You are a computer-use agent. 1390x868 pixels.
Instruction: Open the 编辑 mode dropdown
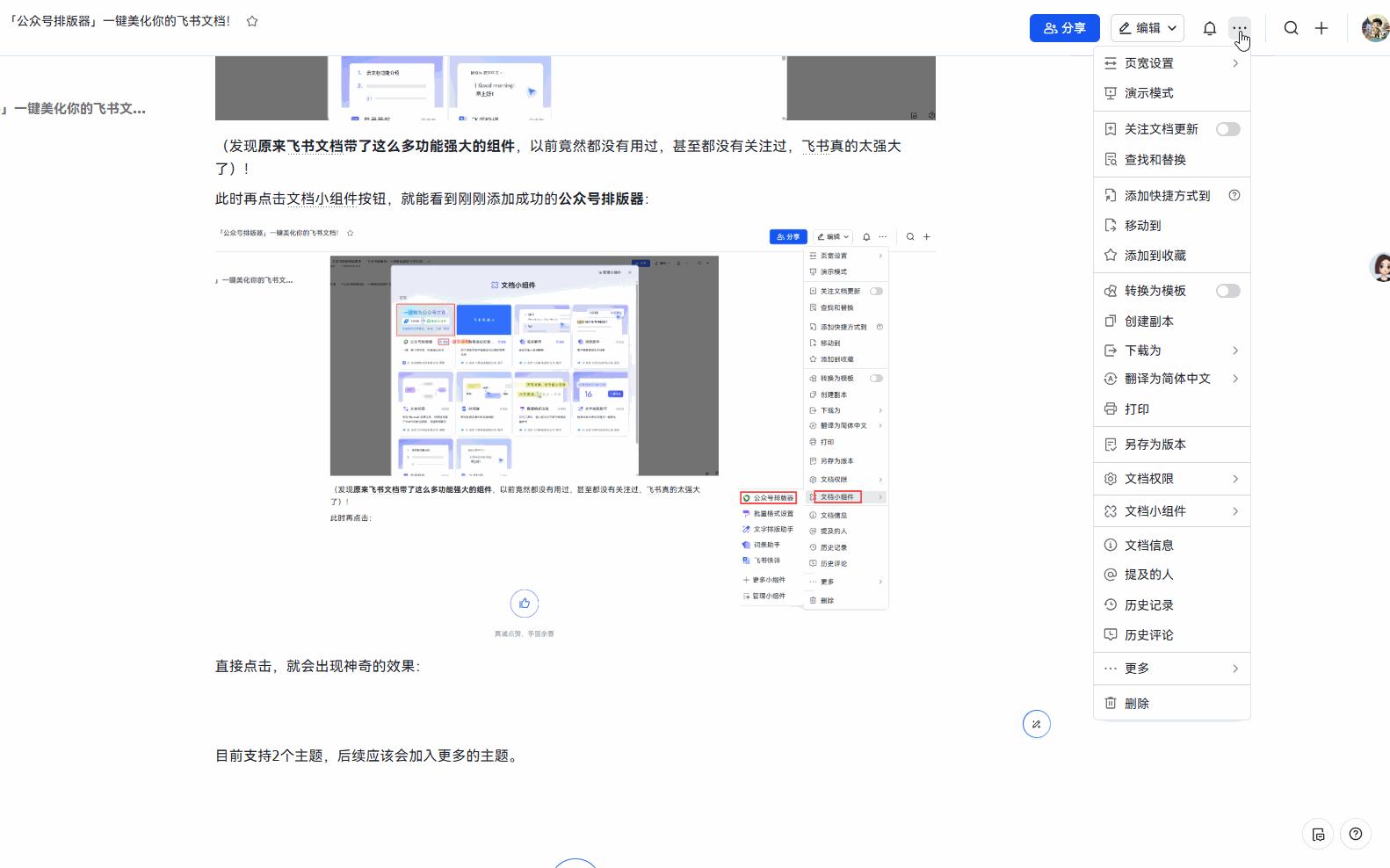point(1147,28)
